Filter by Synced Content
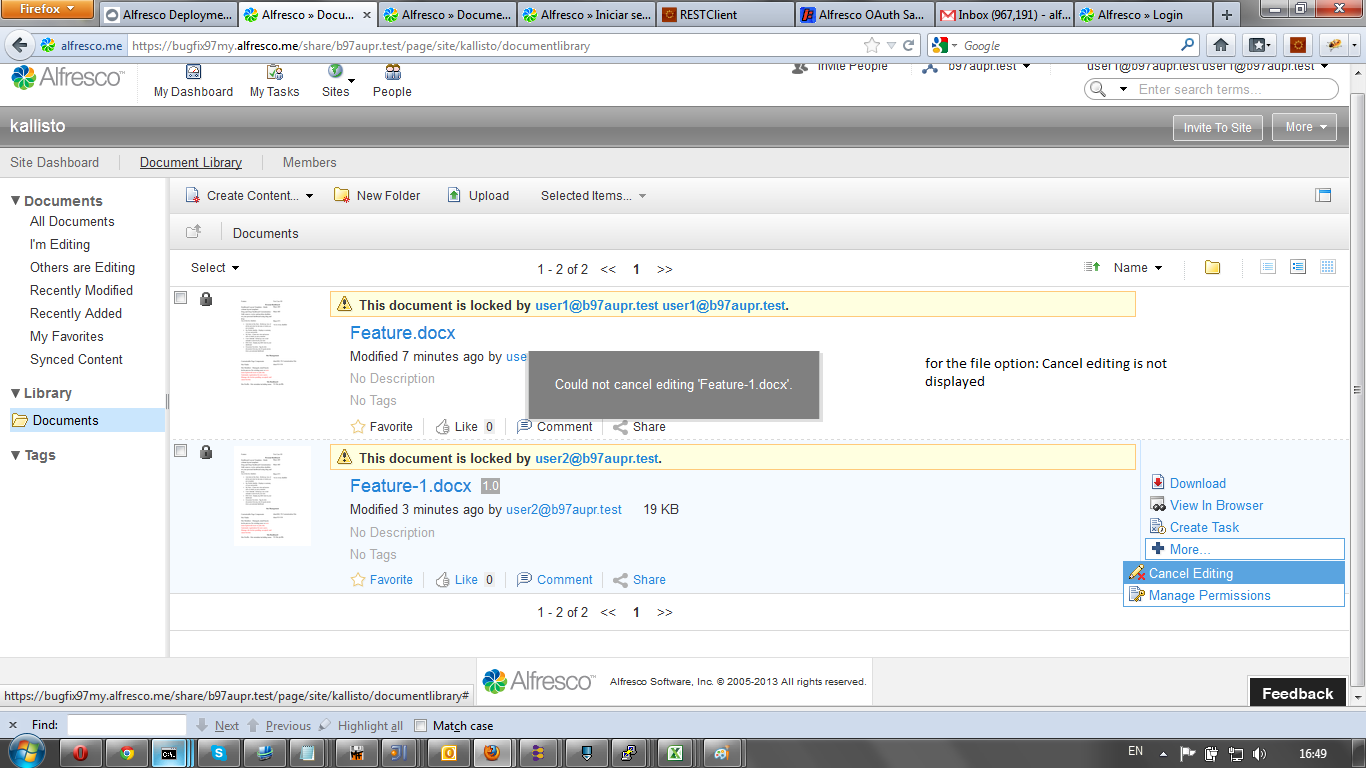The image size is (1366, 768). (x=76, y=359)
